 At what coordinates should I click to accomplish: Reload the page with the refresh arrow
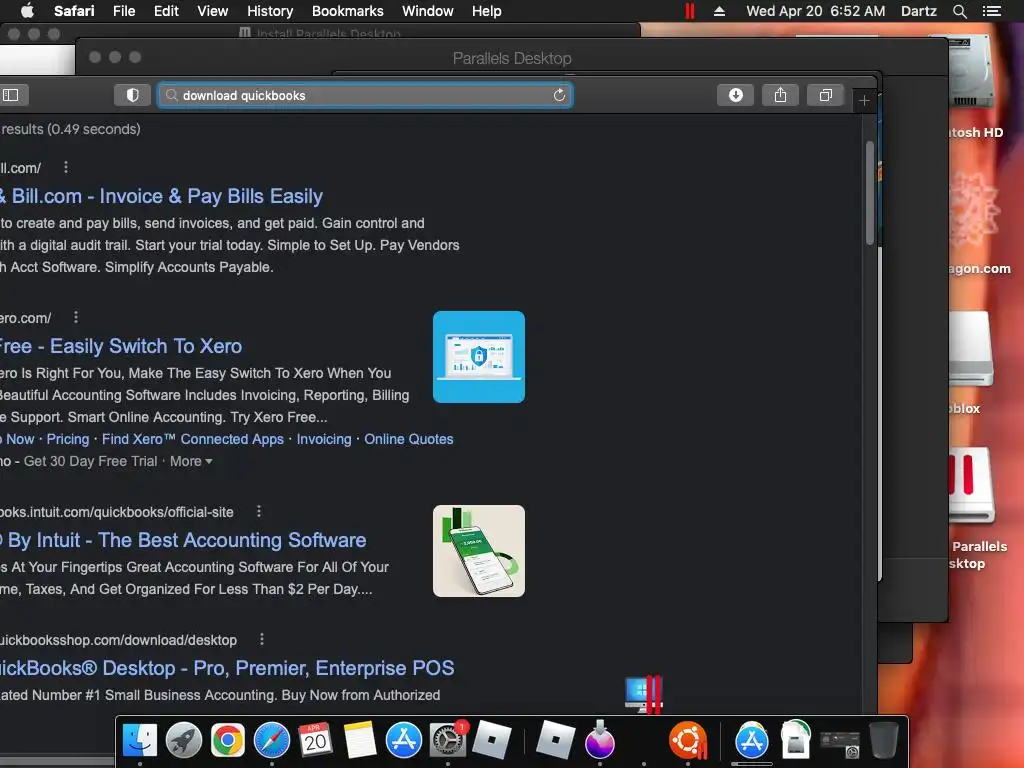tap(559, 95)
